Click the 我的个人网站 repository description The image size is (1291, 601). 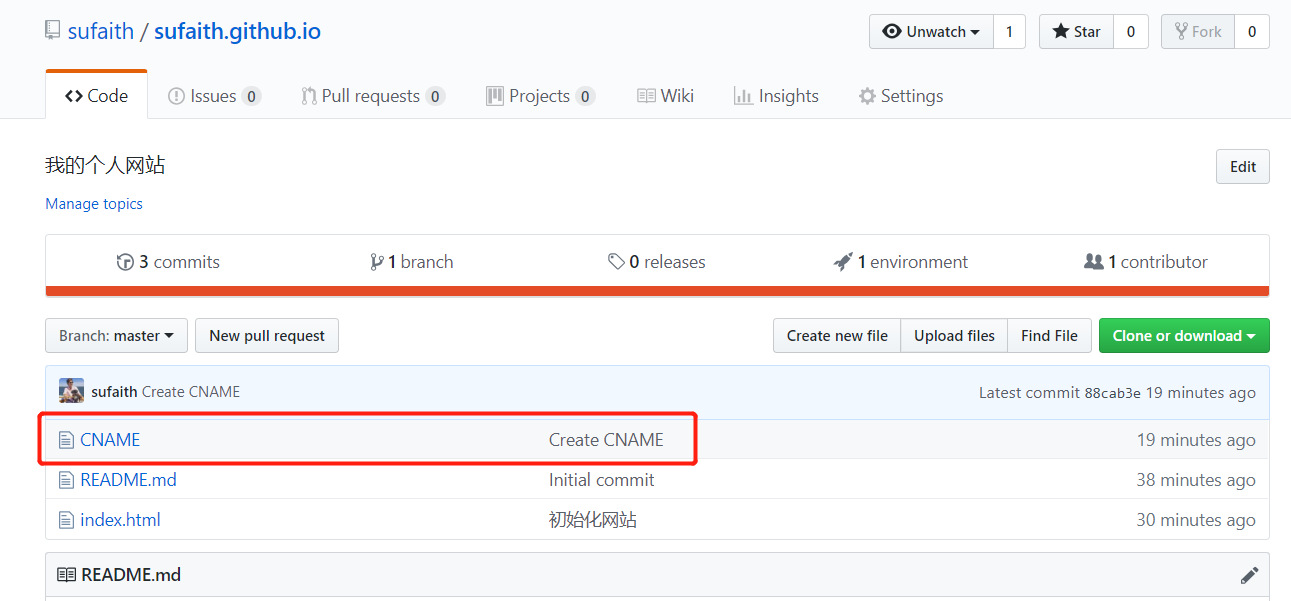point(105,166)
